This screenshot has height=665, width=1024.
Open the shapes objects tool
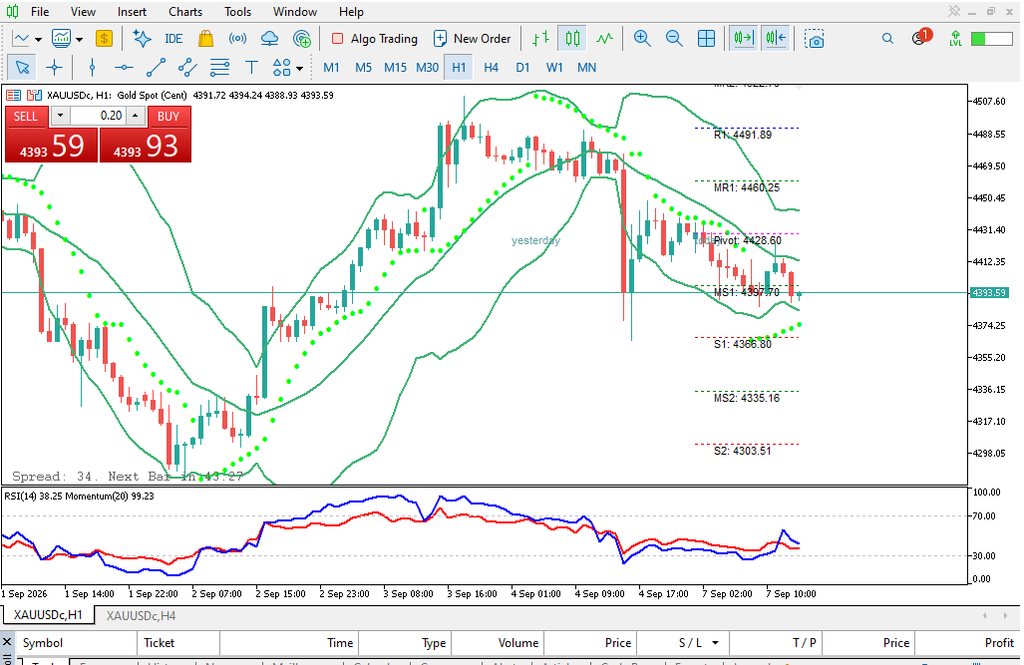pyautogui.click(x=281, y=67)
